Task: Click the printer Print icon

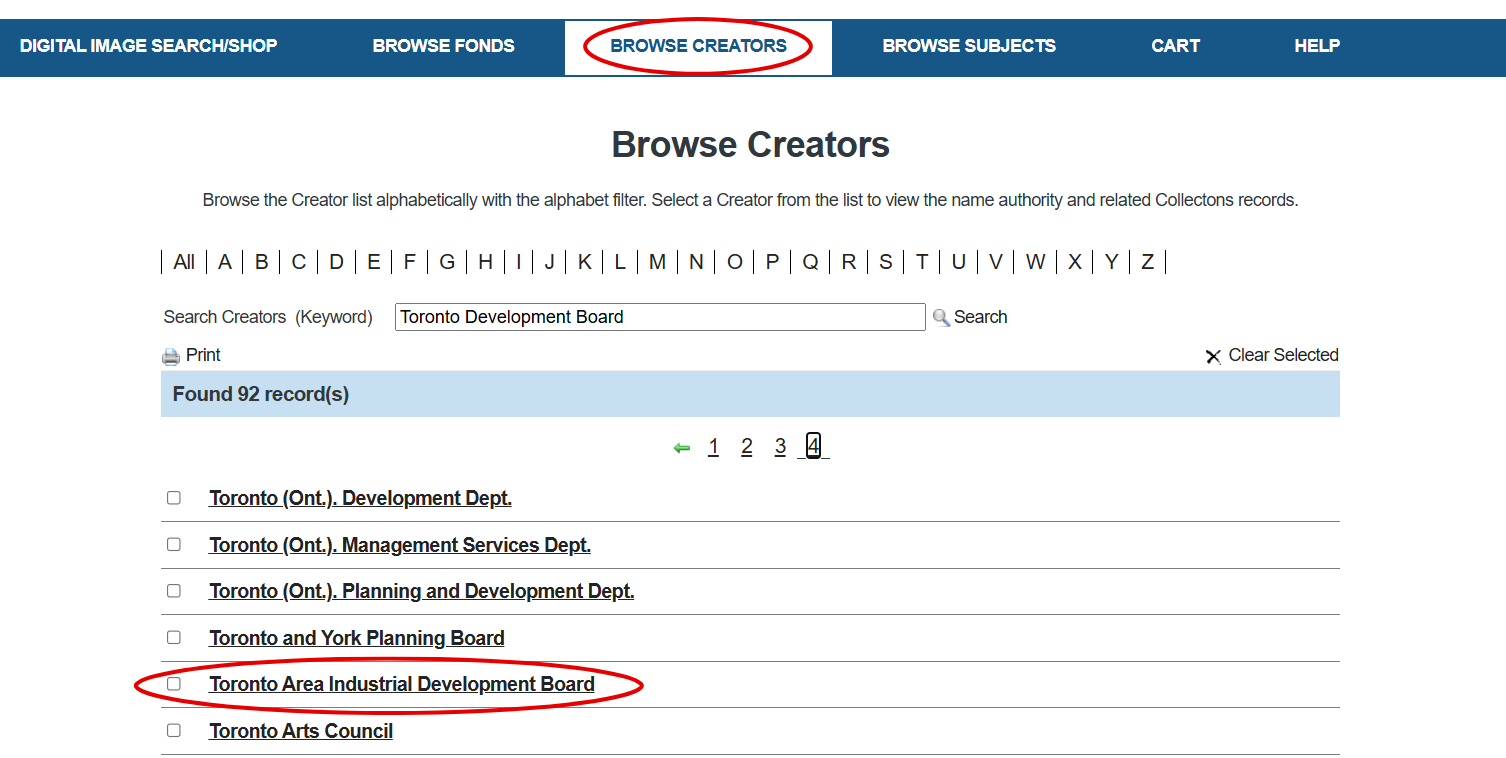Action: click(171, 356)
